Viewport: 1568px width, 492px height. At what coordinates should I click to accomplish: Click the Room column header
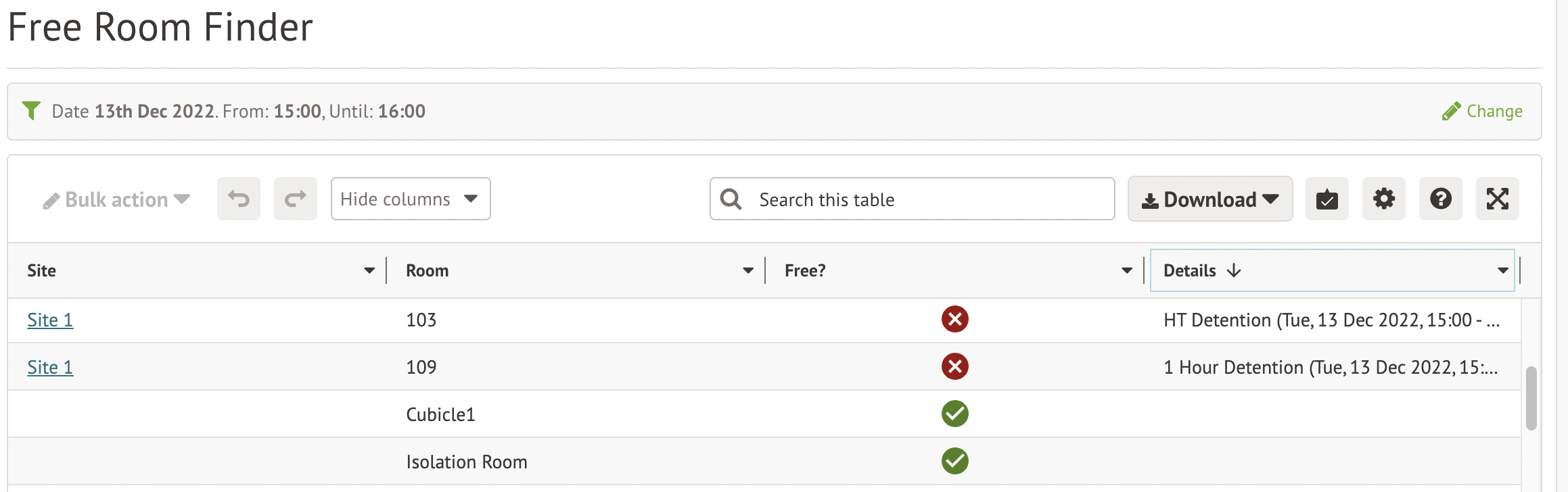[427, 270]
